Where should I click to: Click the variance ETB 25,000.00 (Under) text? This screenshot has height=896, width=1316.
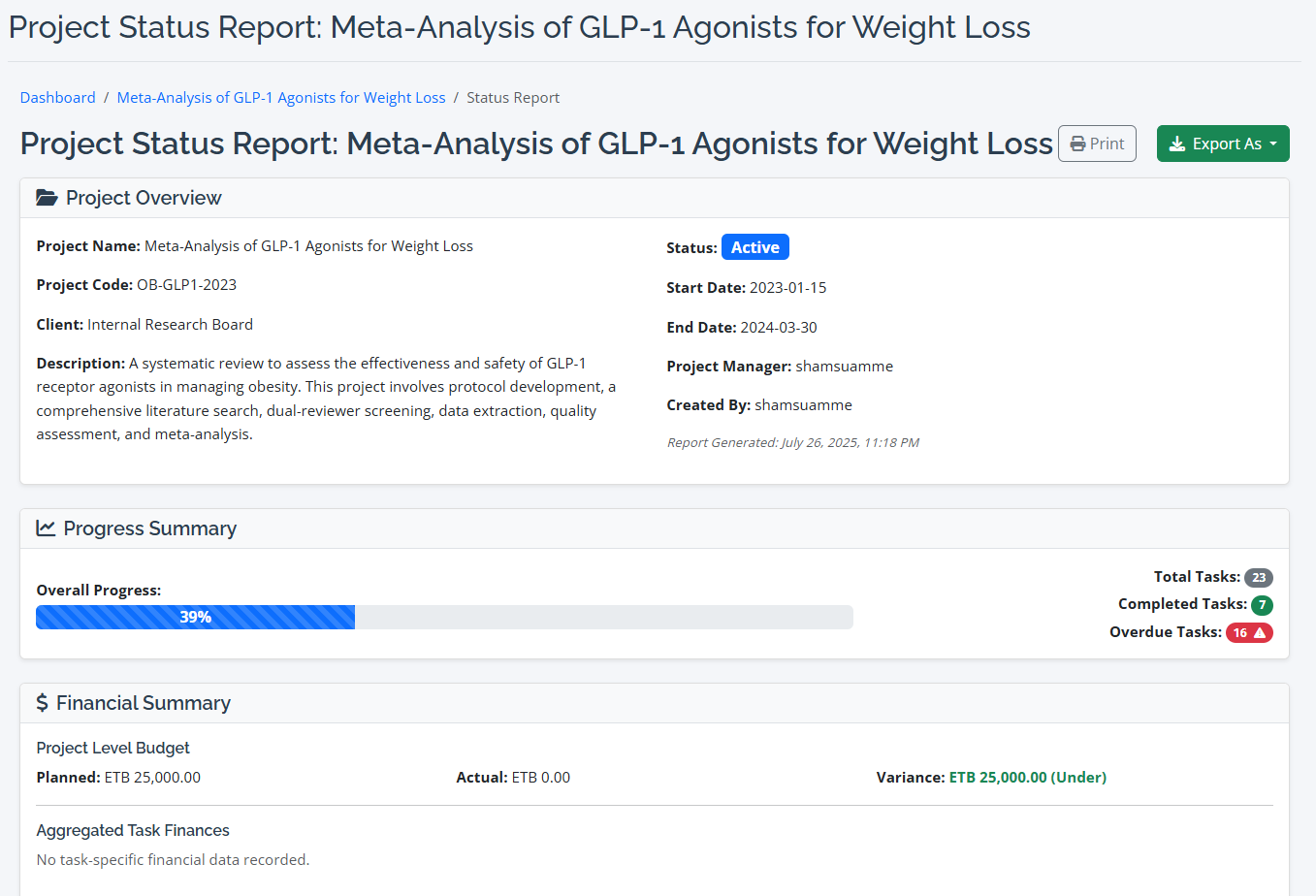[1027, 778]
